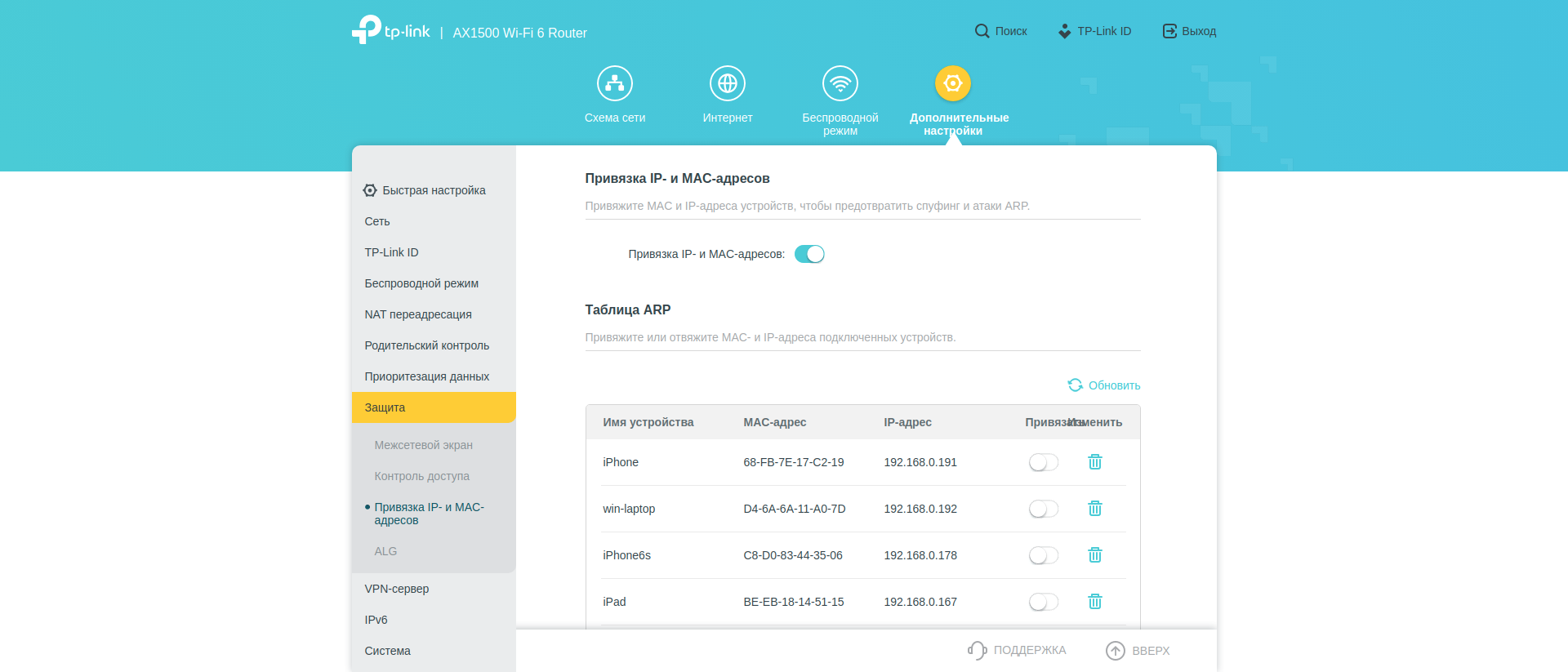Click the trash icon for iPad
Viewport: 1568px width, 672px height.
tap(1094, 602)
